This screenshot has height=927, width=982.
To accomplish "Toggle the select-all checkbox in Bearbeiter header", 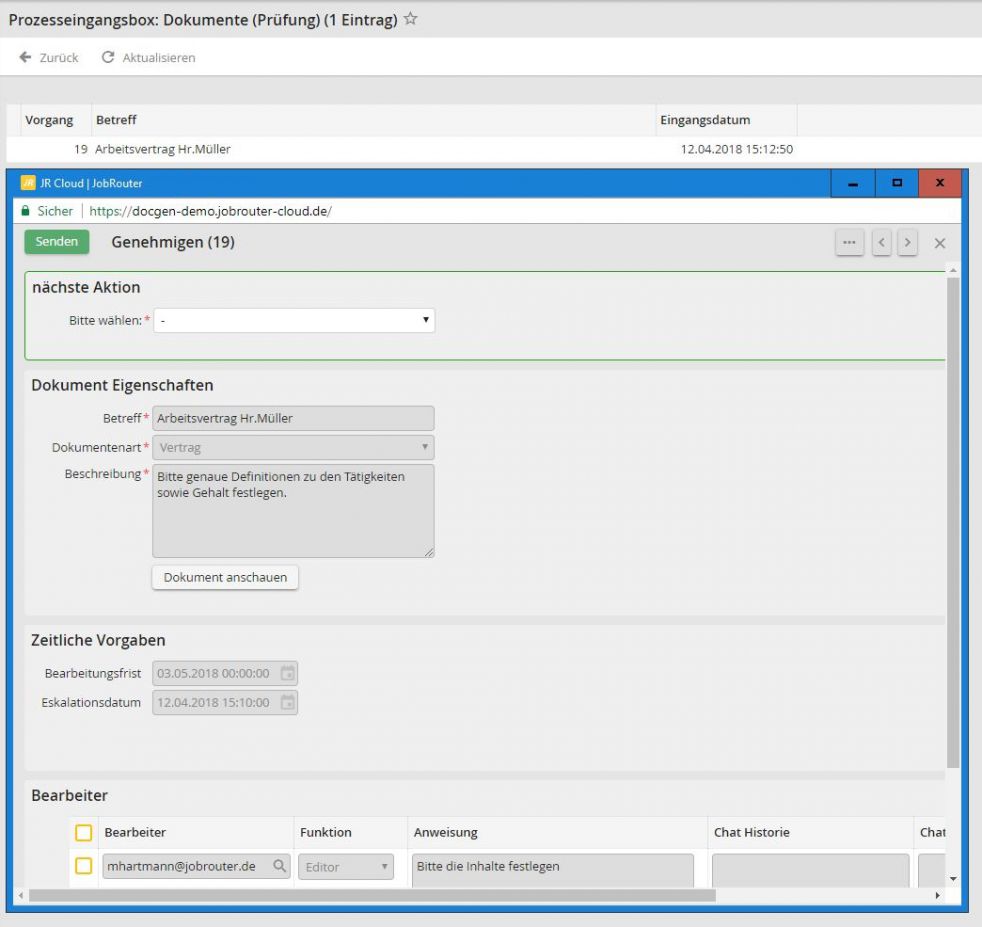I will coord(84,833).
